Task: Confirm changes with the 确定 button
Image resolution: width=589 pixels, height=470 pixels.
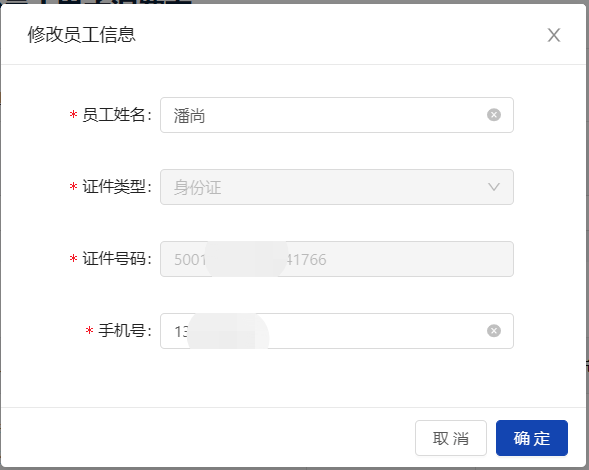Action: [x=532, y=438]
